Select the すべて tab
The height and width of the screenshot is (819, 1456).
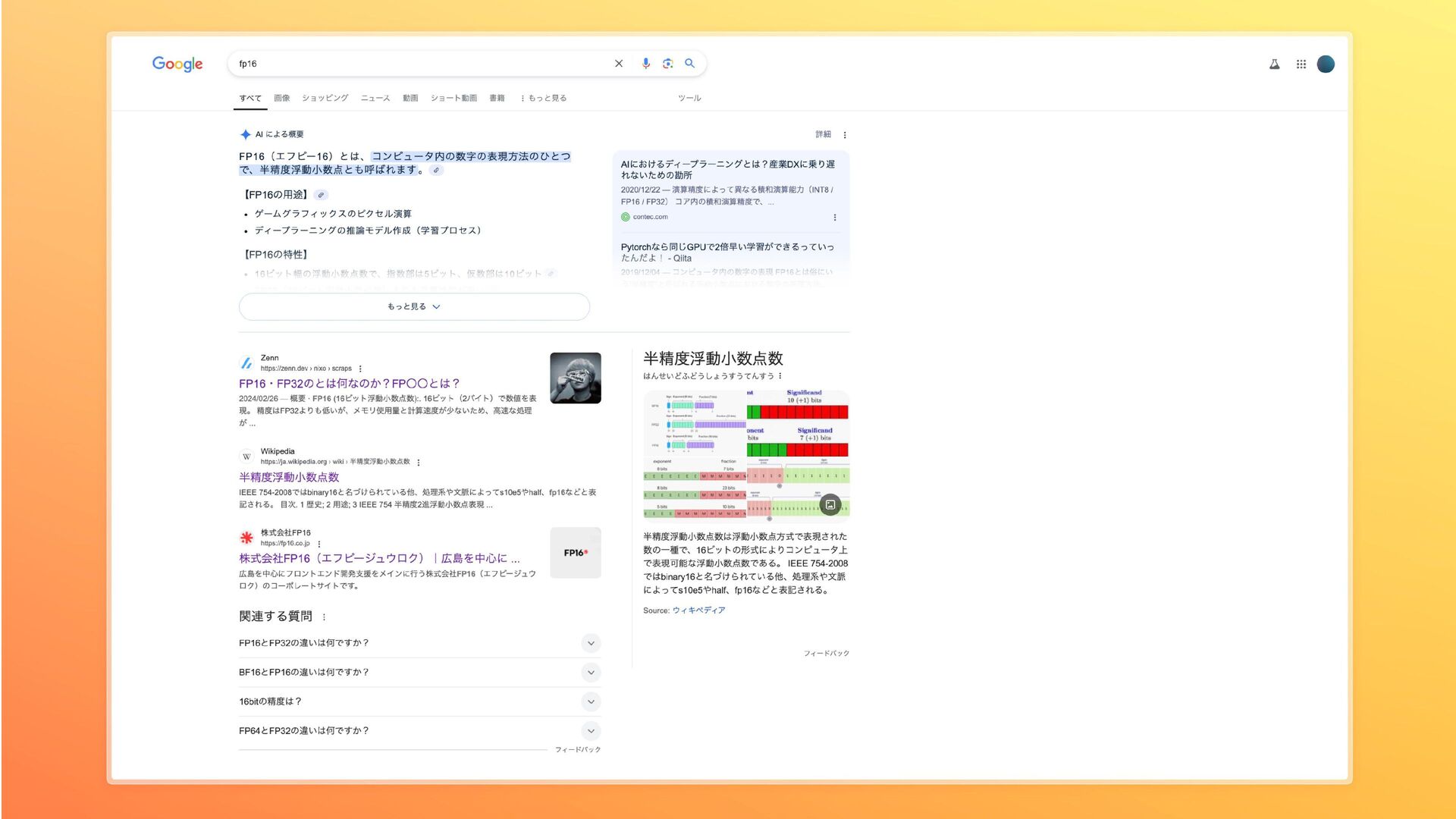pyautogui.click(x=250, y=98)
